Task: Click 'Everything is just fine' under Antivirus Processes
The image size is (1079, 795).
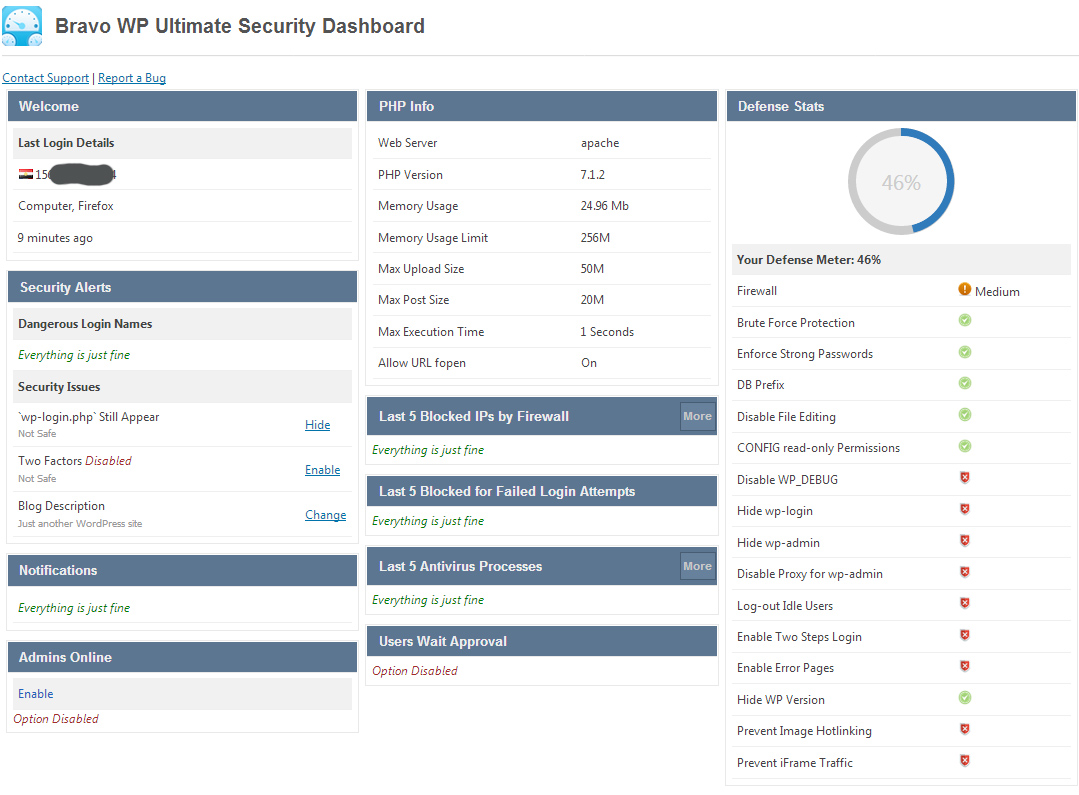Action: 428,600
